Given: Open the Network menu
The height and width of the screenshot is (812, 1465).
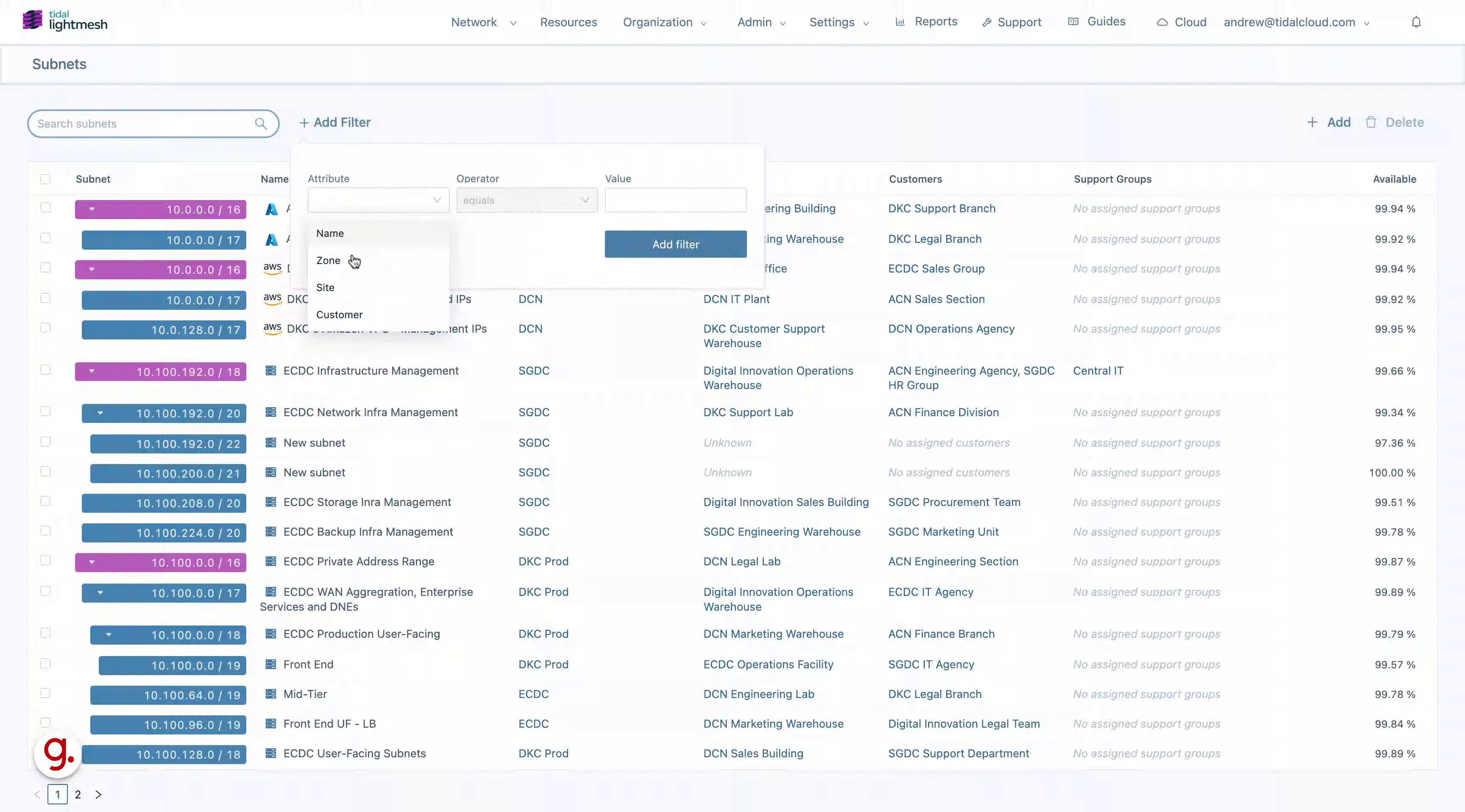Looking at the screenshot, I should coord(483,22).
